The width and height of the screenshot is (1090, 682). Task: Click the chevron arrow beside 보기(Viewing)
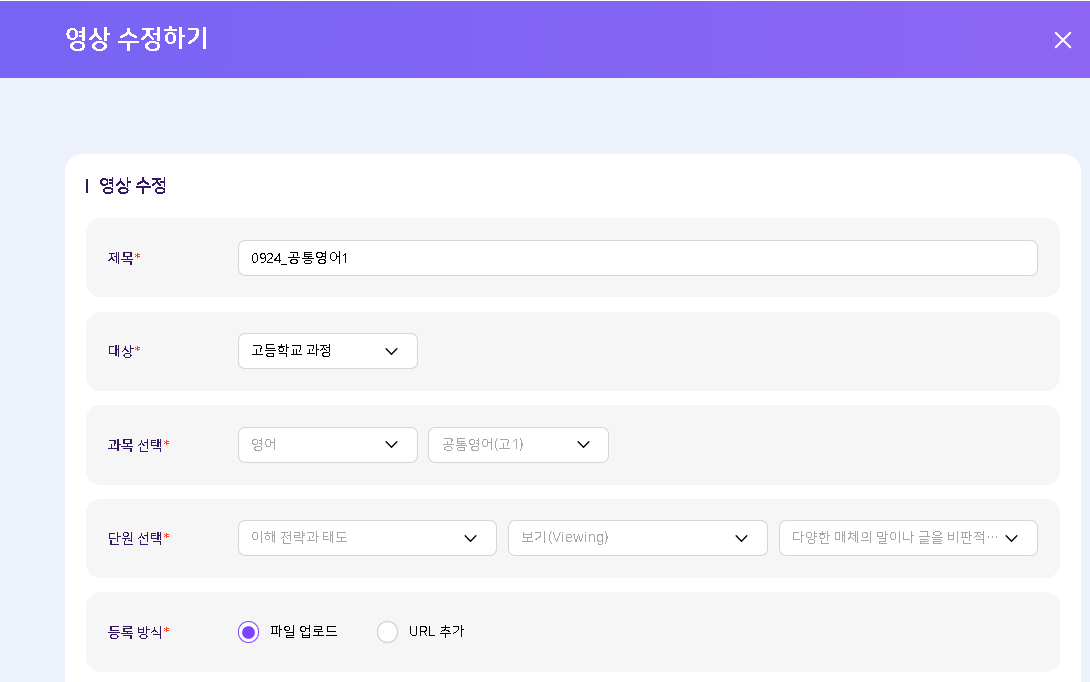741,538
